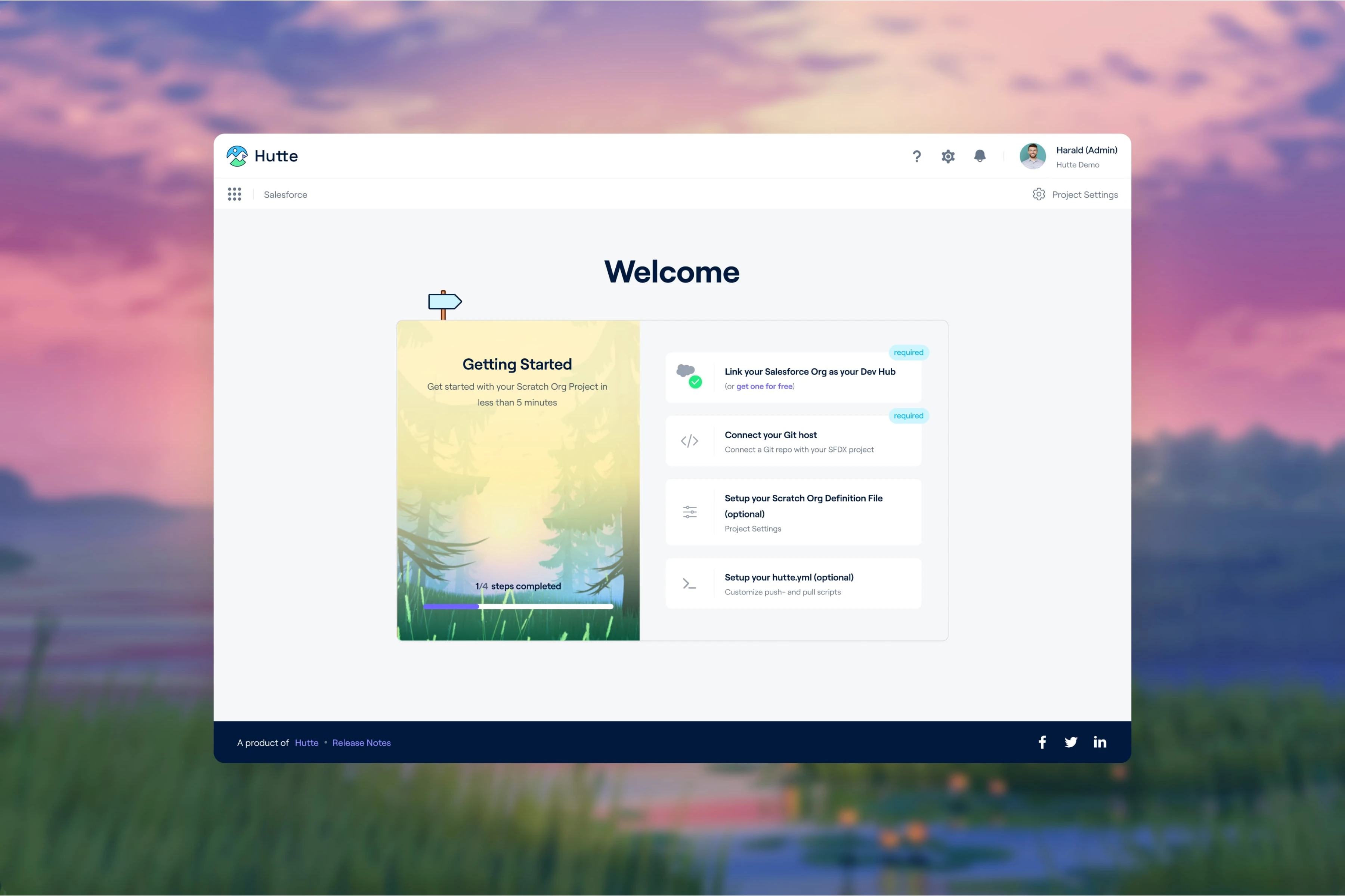
Task: Click the sliders icon on the Scratch Org Definition step
Action: (689, 512)
